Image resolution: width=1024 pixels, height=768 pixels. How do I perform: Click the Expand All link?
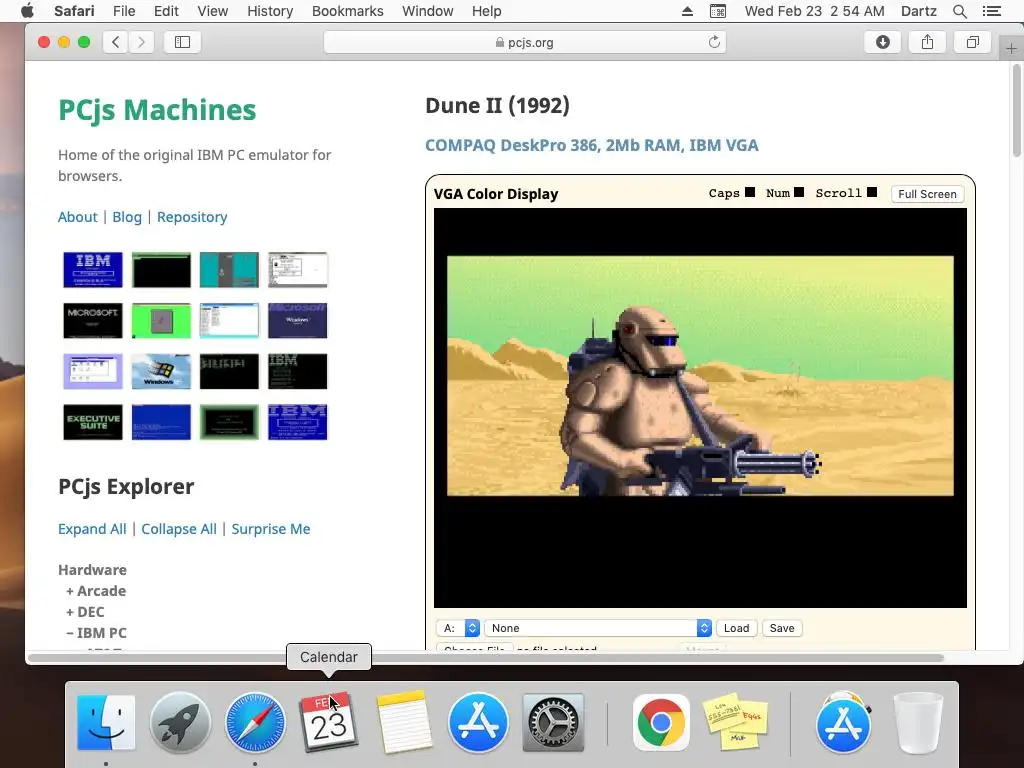(x=92, y=529)
